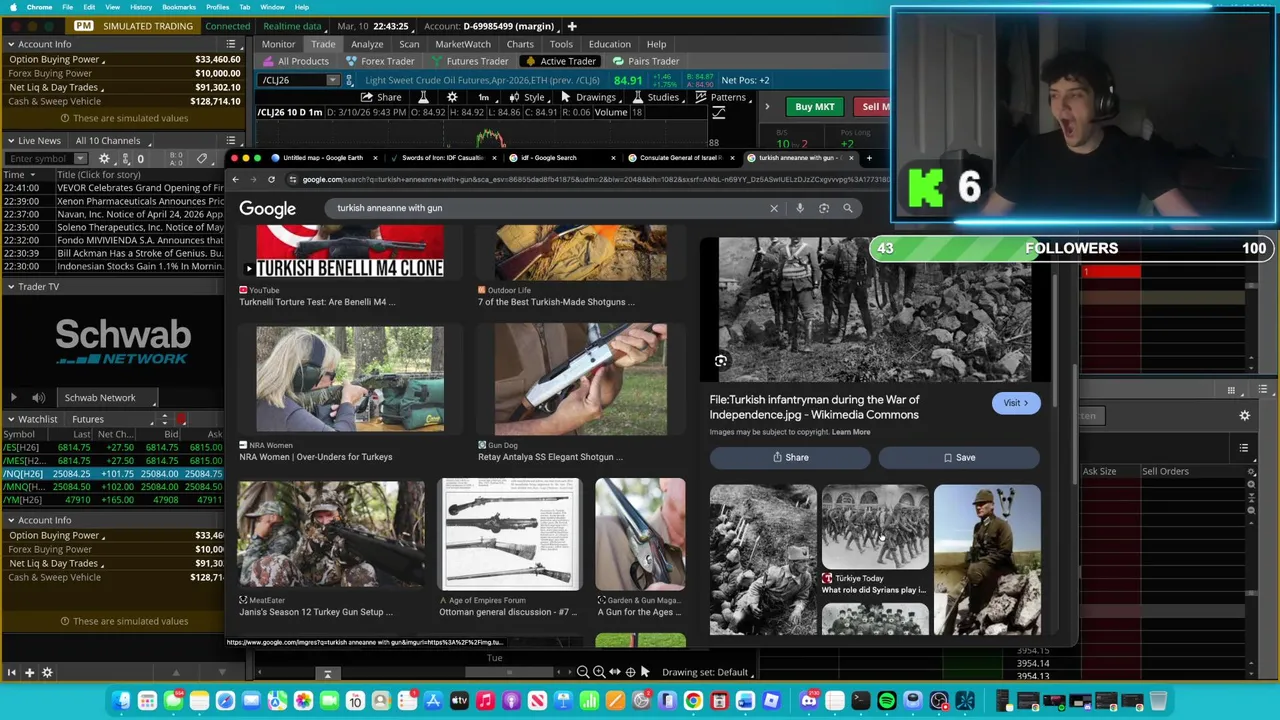Click the Buy MKT button

[814, 107]
